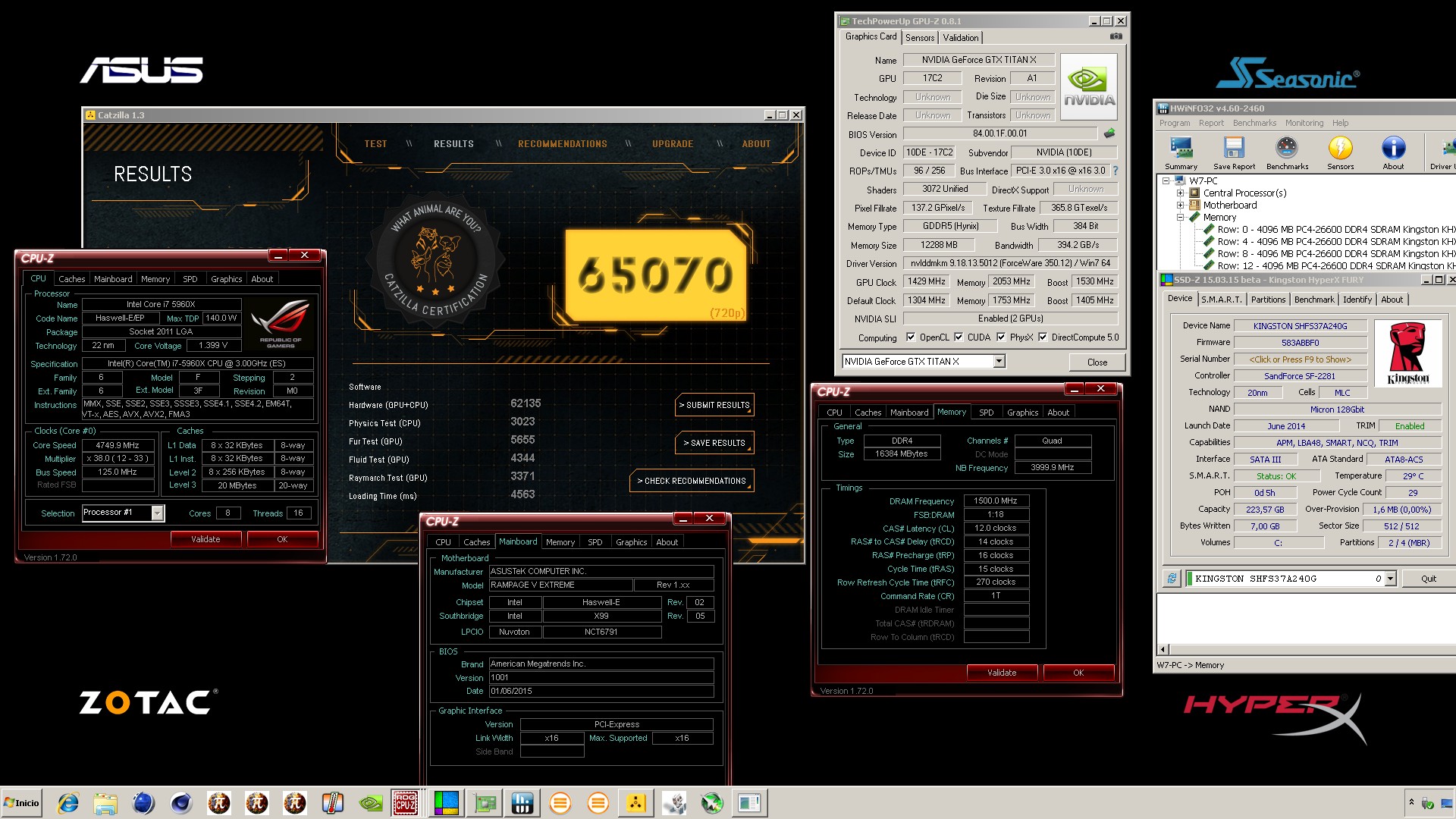Click Close button in GPU-Z
This screenshot has width=1456, height=819.
point(1097,362)
